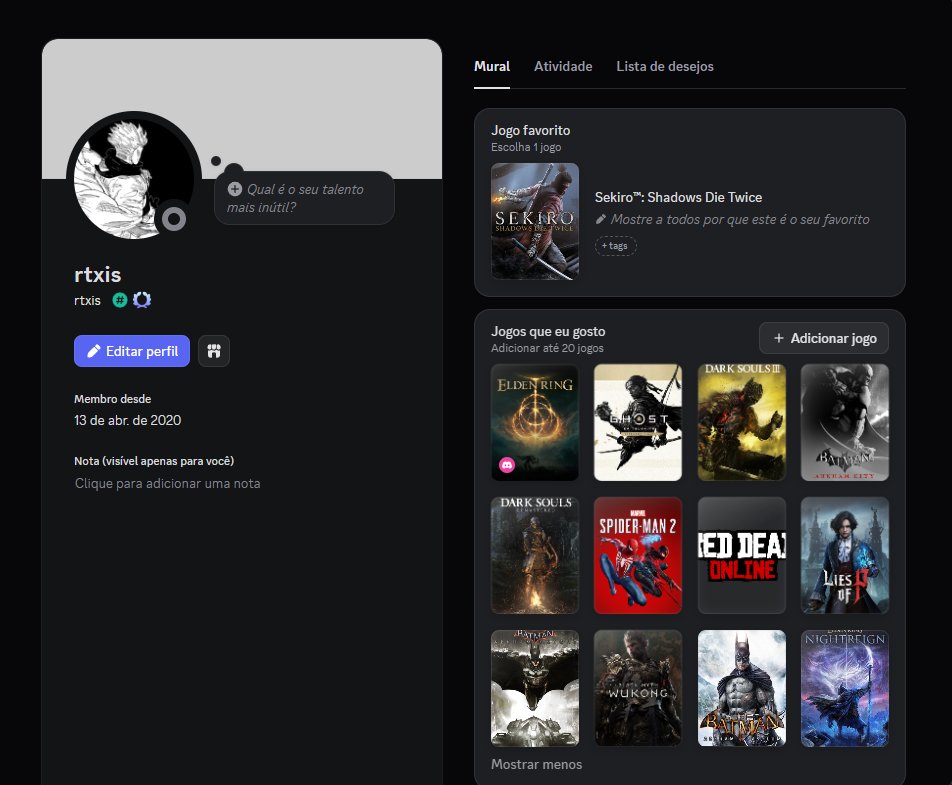Click the date '13 de abr. de 2020'
The image size is (952, 785).
(x=128, y=420)
